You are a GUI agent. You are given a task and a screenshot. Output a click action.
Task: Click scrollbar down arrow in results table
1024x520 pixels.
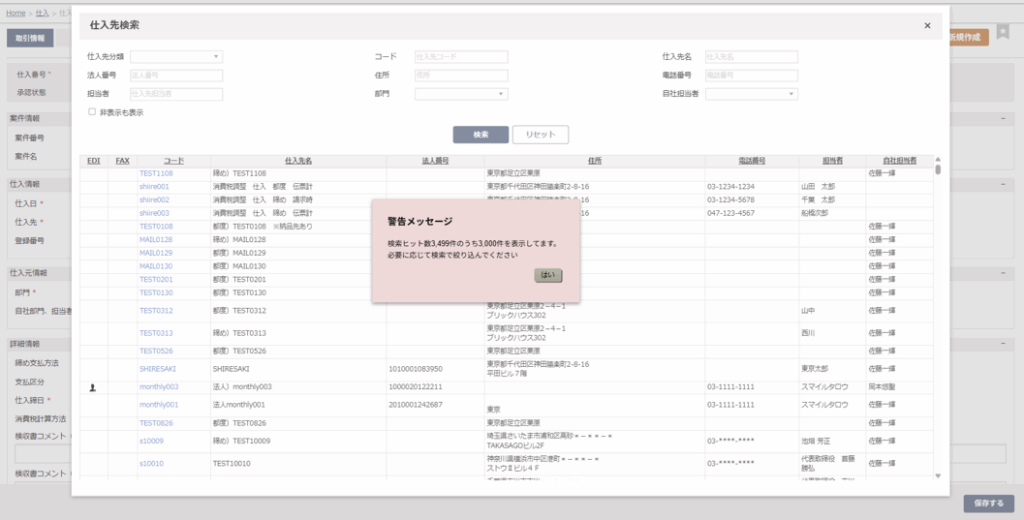point(937,475)
